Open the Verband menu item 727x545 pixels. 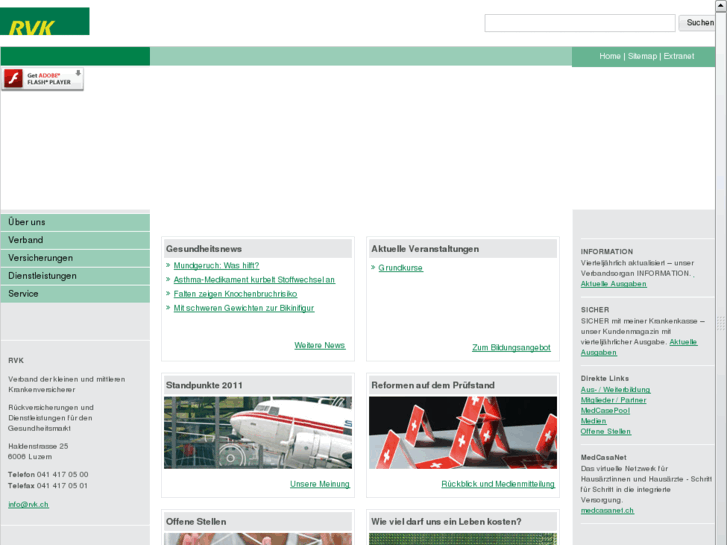(75, 240)
